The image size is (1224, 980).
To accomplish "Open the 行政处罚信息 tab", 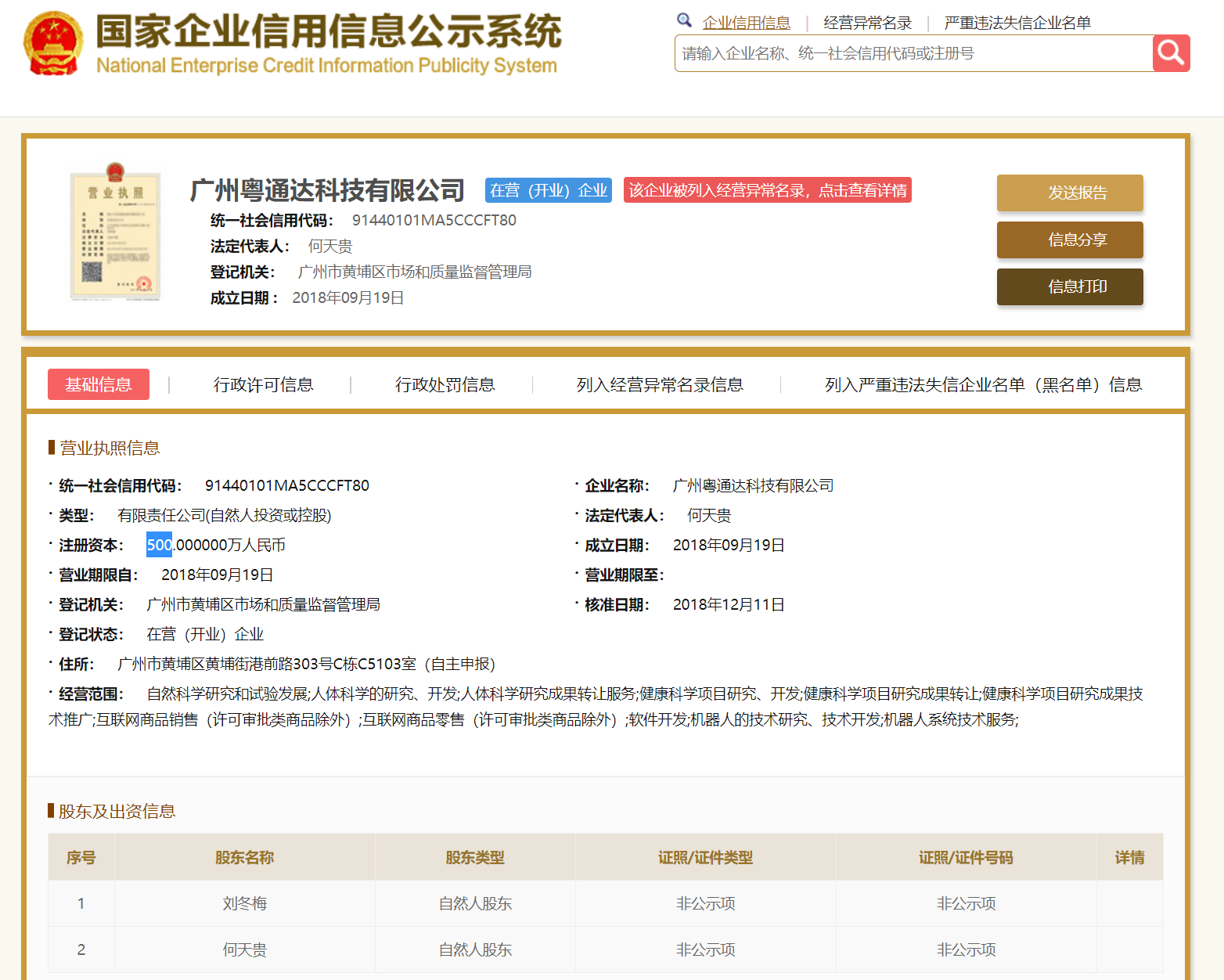I will (x=445, y=384).
